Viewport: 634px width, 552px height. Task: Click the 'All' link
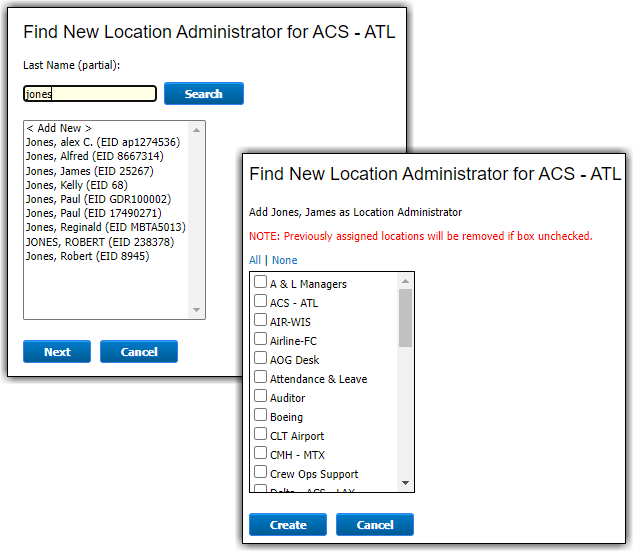255,260
